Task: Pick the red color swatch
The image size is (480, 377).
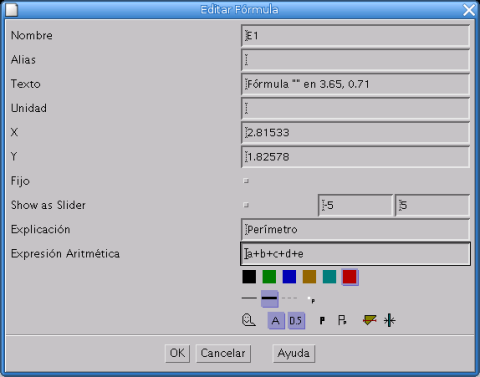Action: pyautogui.click(x=350, y=277)
